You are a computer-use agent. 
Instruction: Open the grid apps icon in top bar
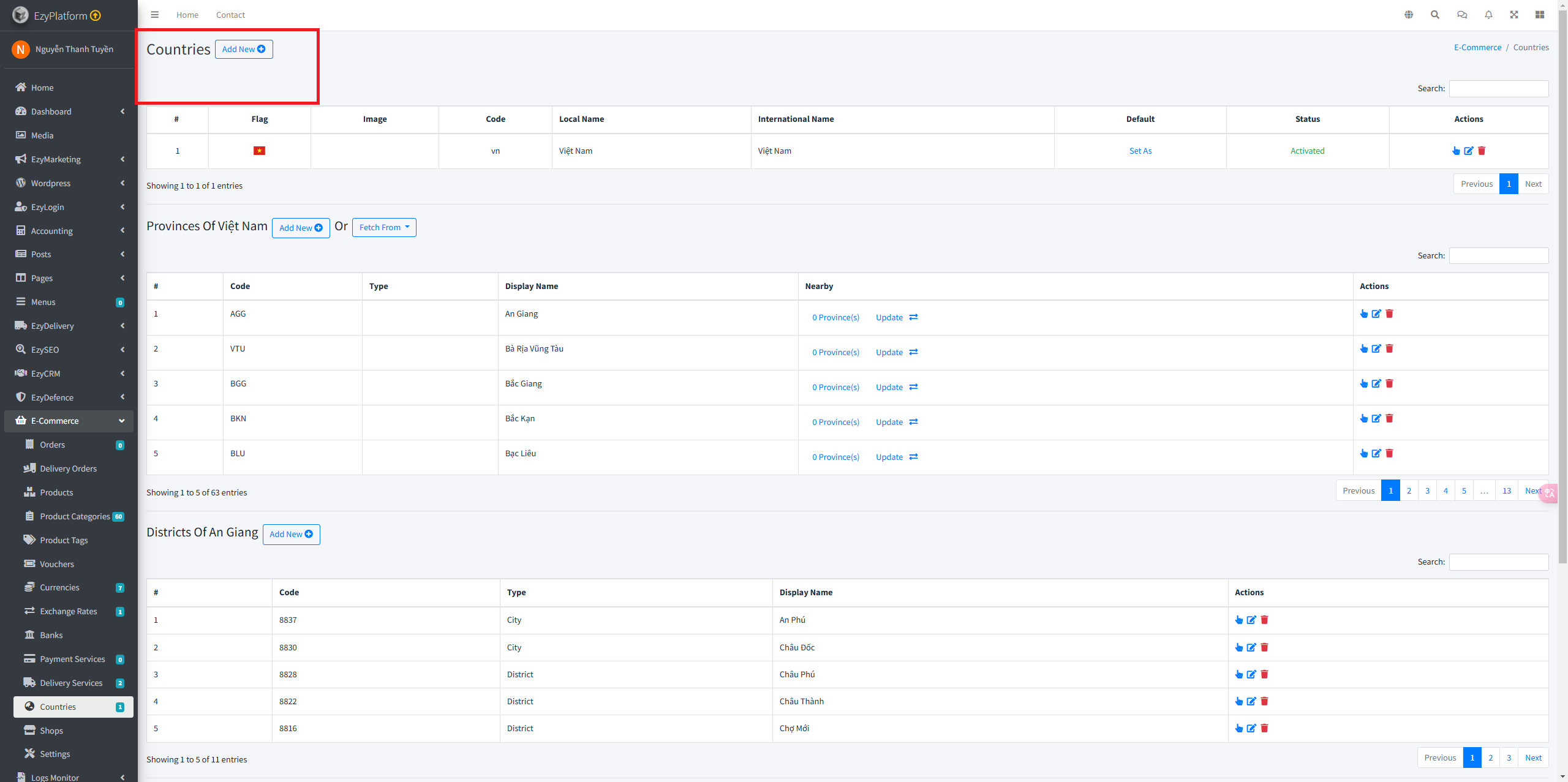1540,15
